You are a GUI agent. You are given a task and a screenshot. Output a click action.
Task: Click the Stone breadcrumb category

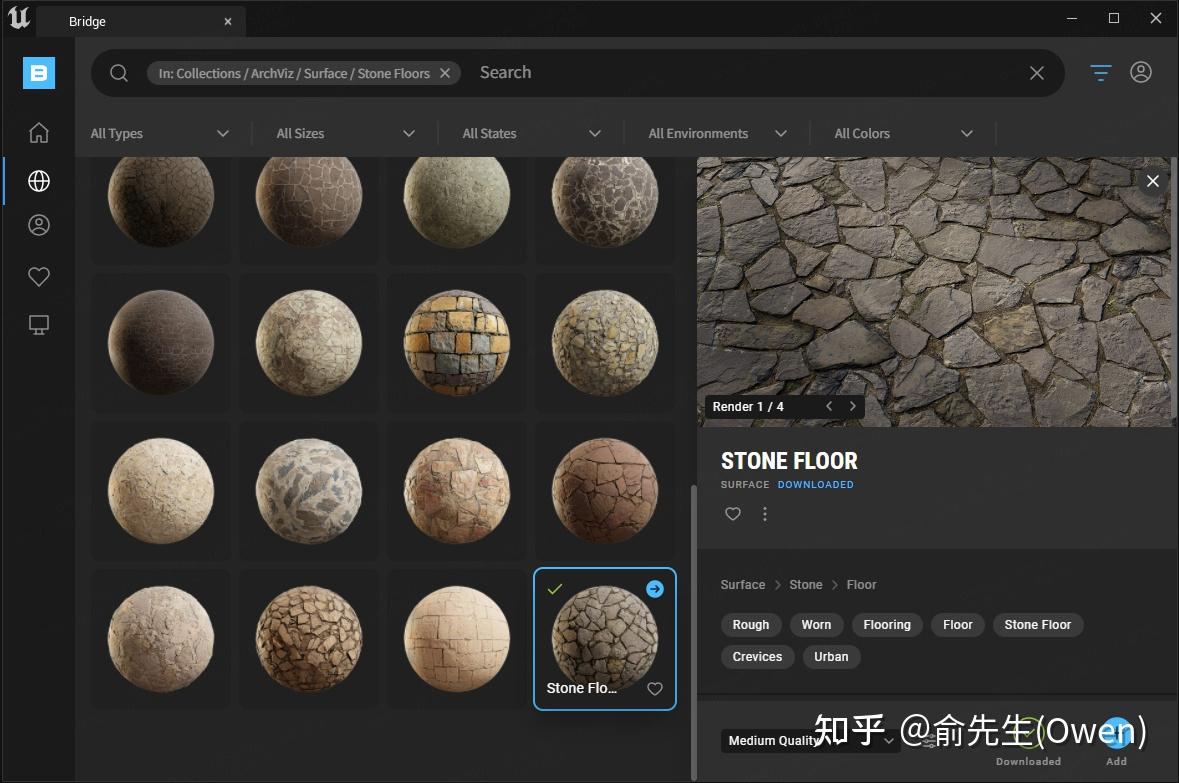pyautogui.click(x=805, y=585)
